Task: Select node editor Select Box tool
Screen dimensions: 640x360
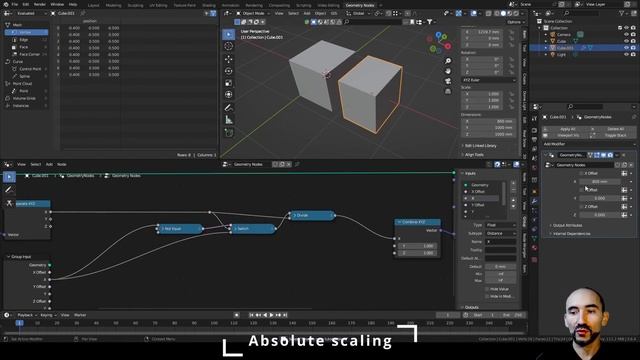Action: click(x=9, y=177)
